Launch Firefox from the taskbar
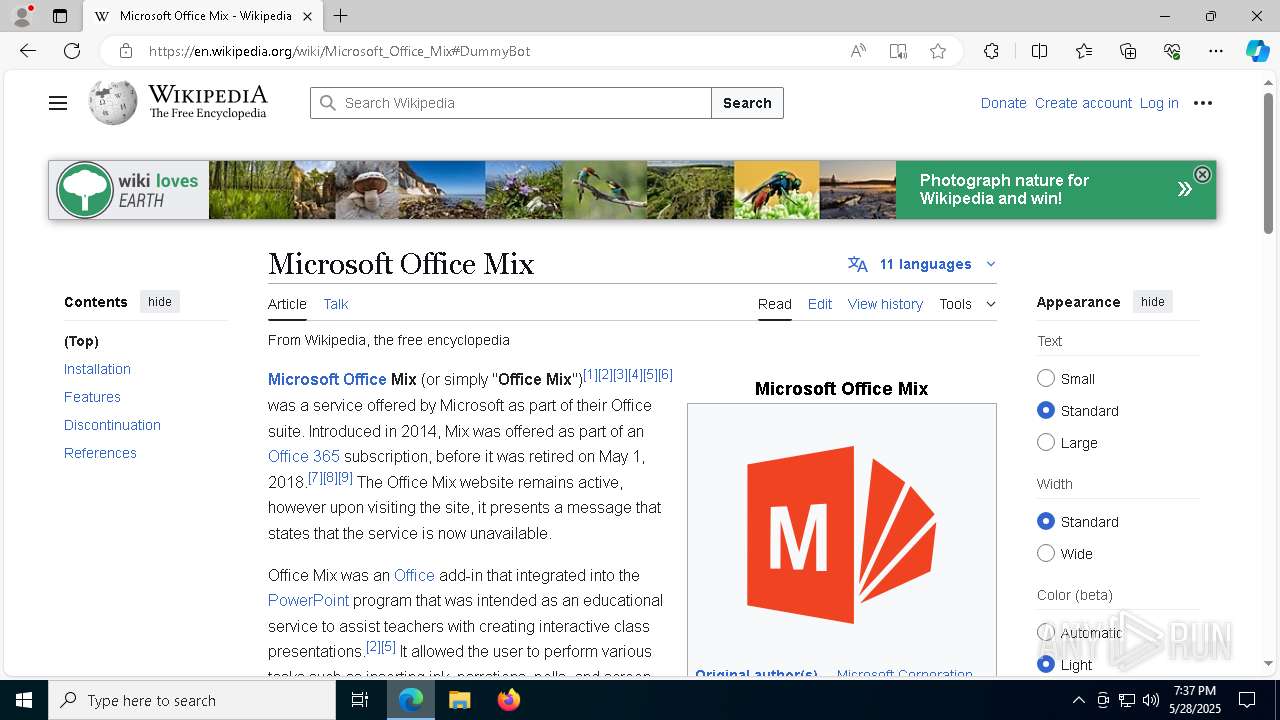Viewport: 1280px width, 720px height. point(508,700)
